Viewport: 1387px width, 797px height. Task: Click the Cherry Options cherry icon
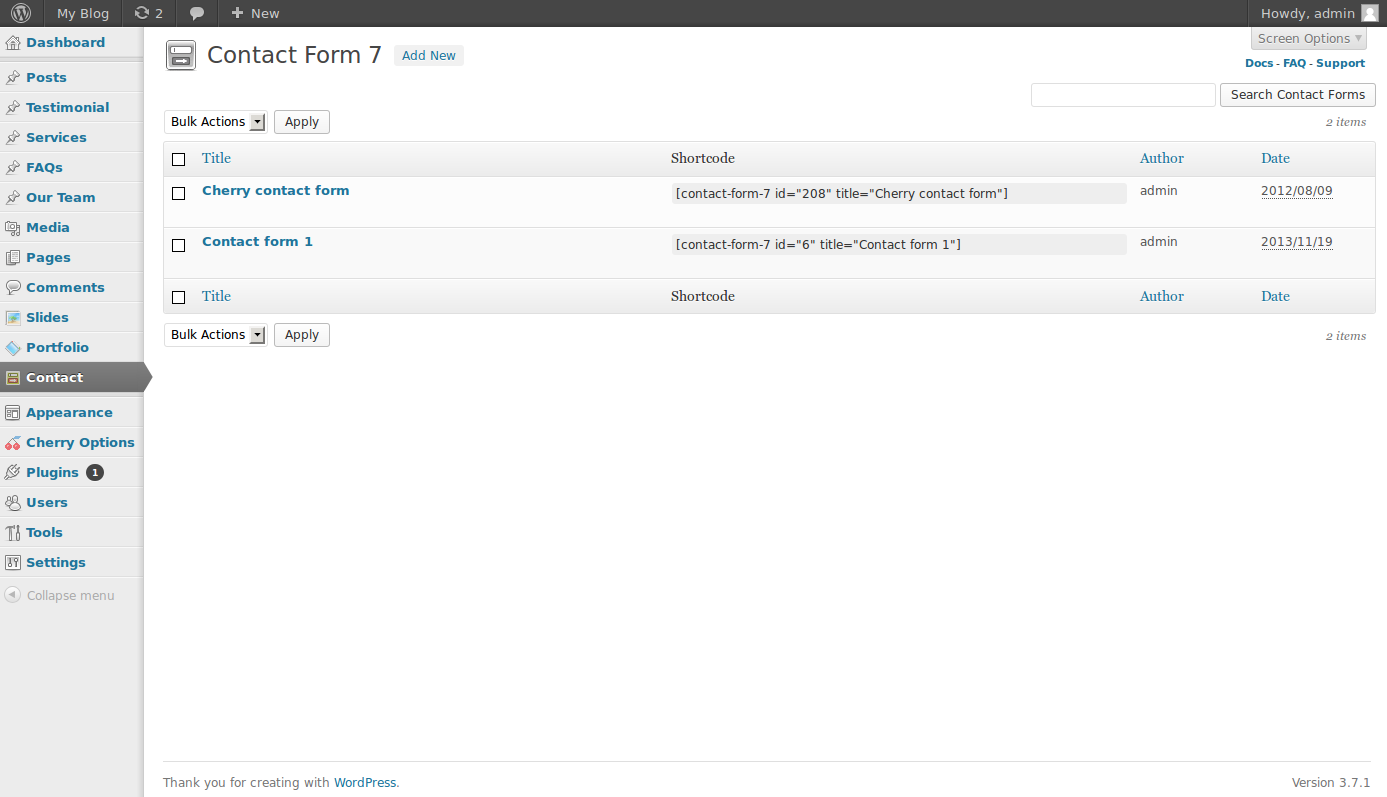(x=13, y=443)
